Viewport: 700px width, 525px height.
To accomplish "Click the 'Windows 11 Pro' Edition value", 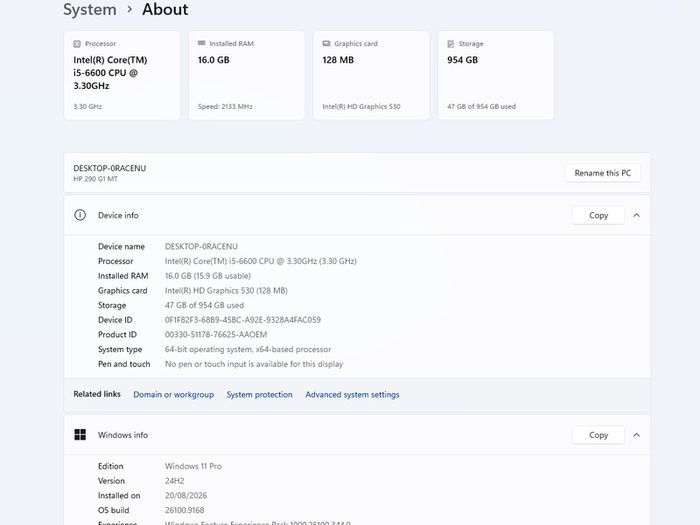I will click(x=193, y=466).
